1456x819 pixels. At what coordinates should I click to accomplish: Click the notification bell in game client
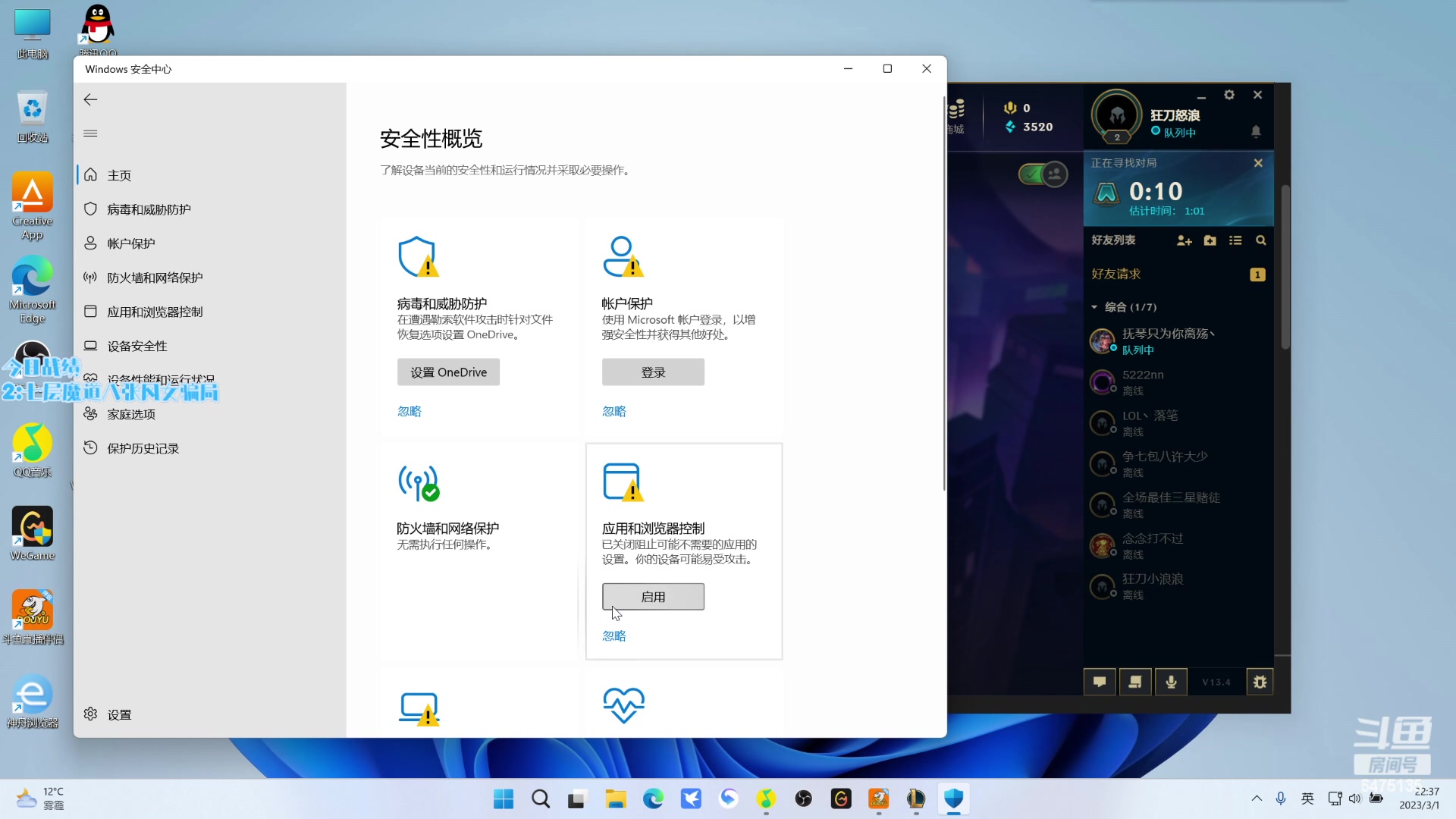tap(1256, 131)
